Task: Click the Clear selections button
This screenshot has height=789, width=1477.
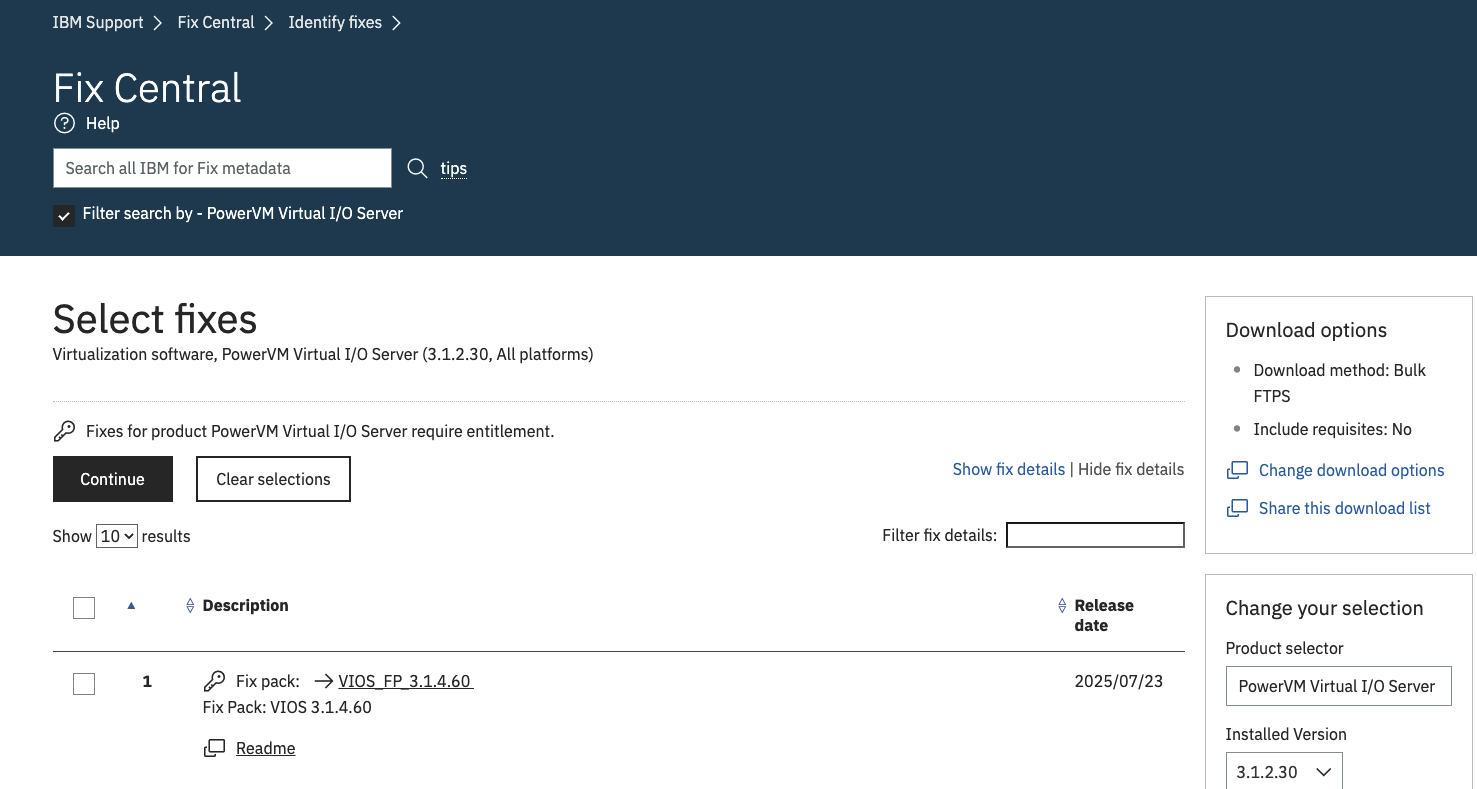Action: [273, 479]
